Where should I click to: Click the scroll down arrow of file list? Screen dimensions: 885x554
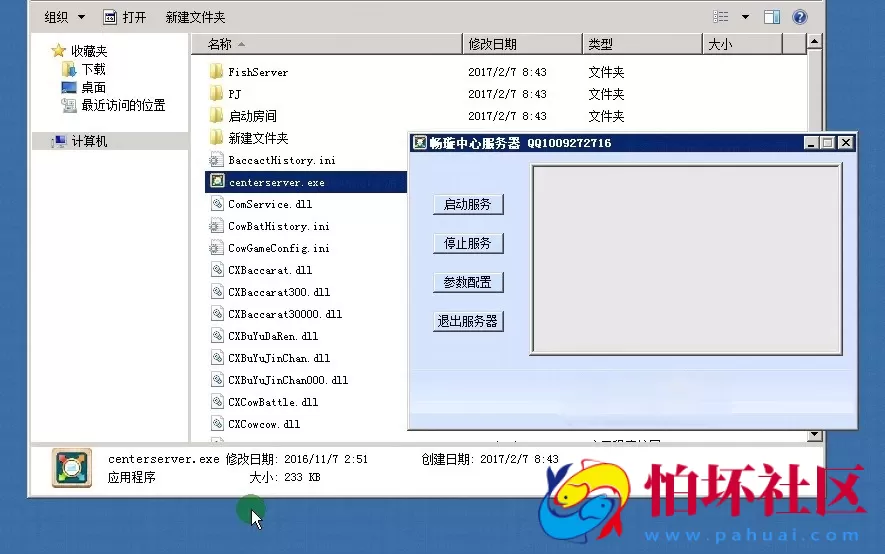pyautogui.click(x=814, y=435)
